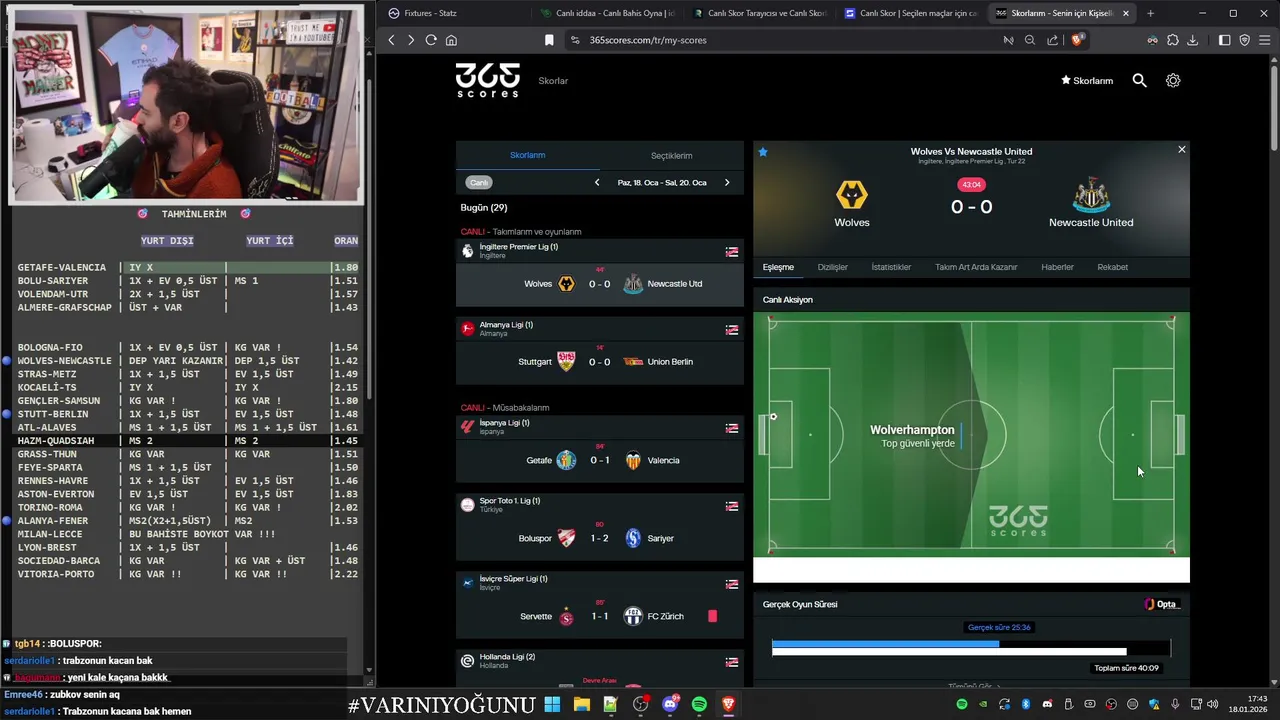The image size is (1280, 720).
Task: Open the Dizilişler tab
Action: coord(832,267)
